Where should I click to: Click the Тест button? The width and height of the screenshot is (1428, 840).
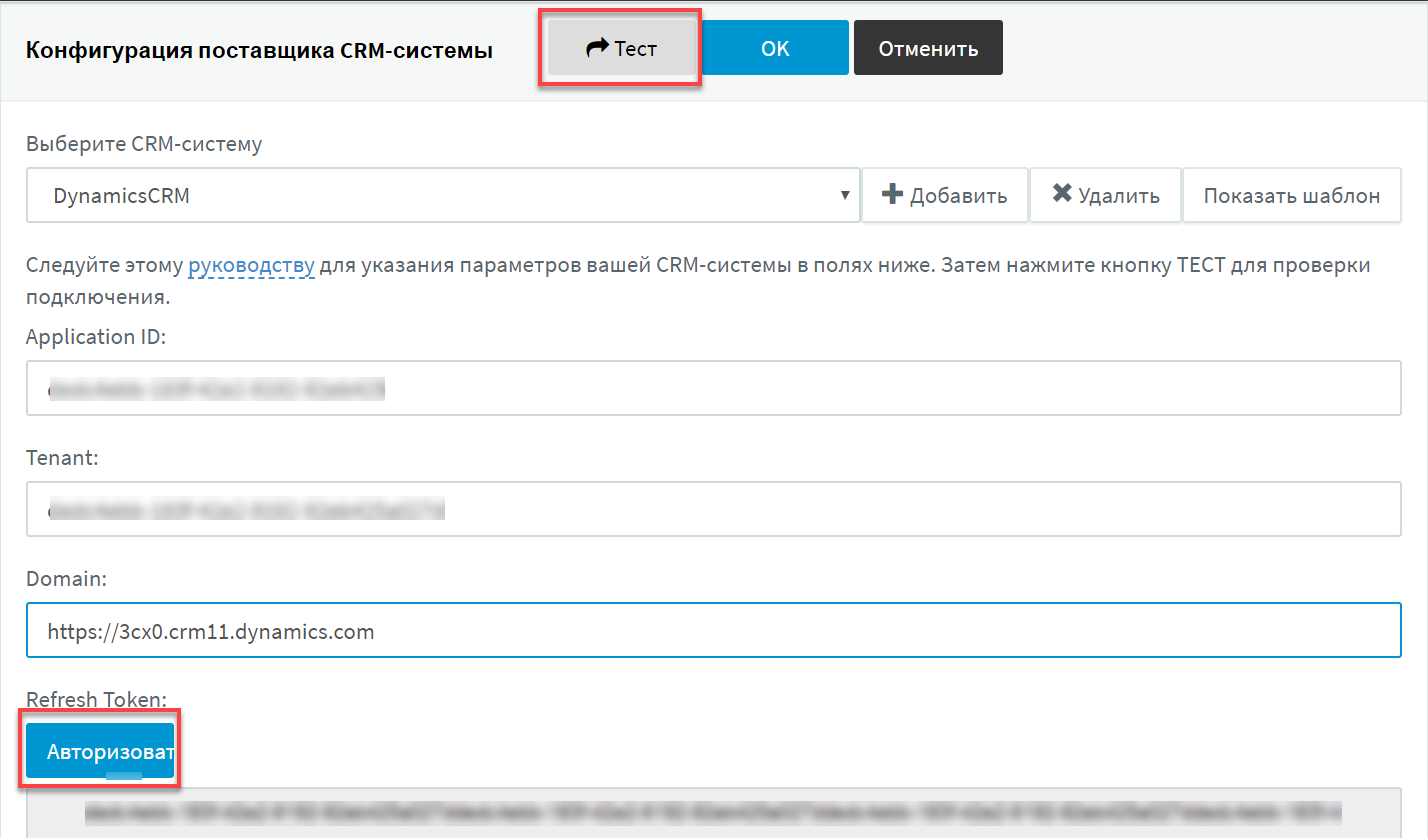click(x=621, y=48)
